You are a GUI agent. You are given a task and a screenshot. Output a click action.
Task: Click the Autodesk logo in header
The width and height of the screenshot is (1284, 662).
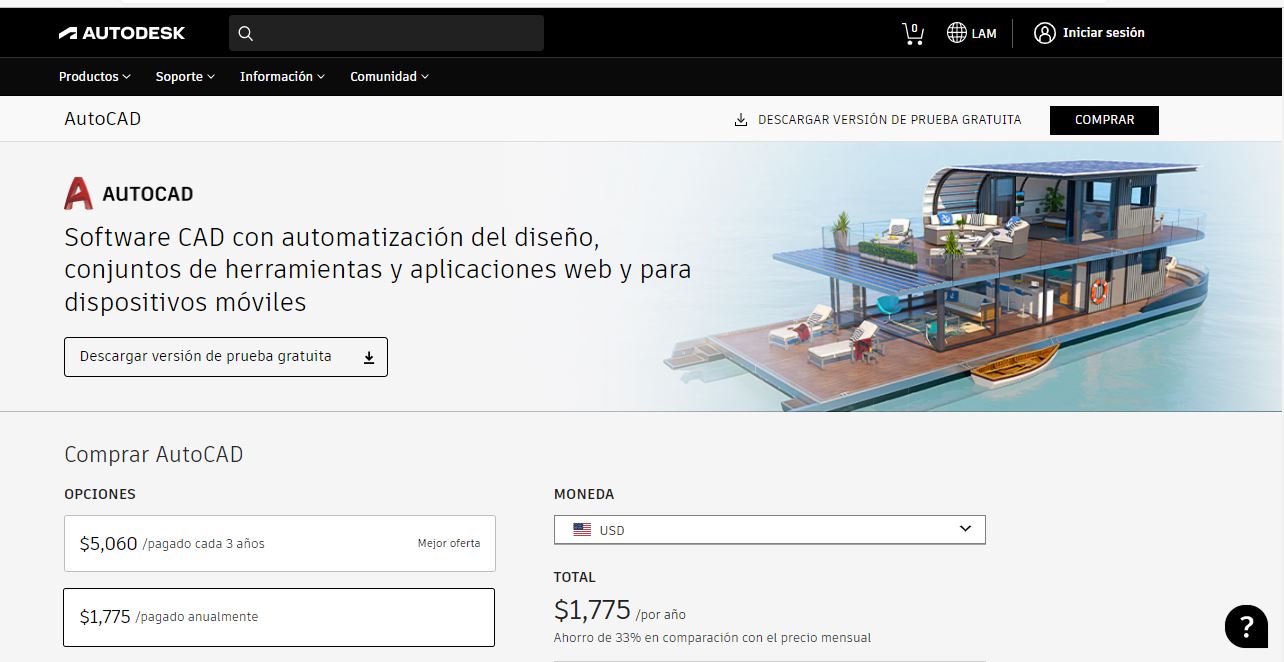(x=122, y=33)
